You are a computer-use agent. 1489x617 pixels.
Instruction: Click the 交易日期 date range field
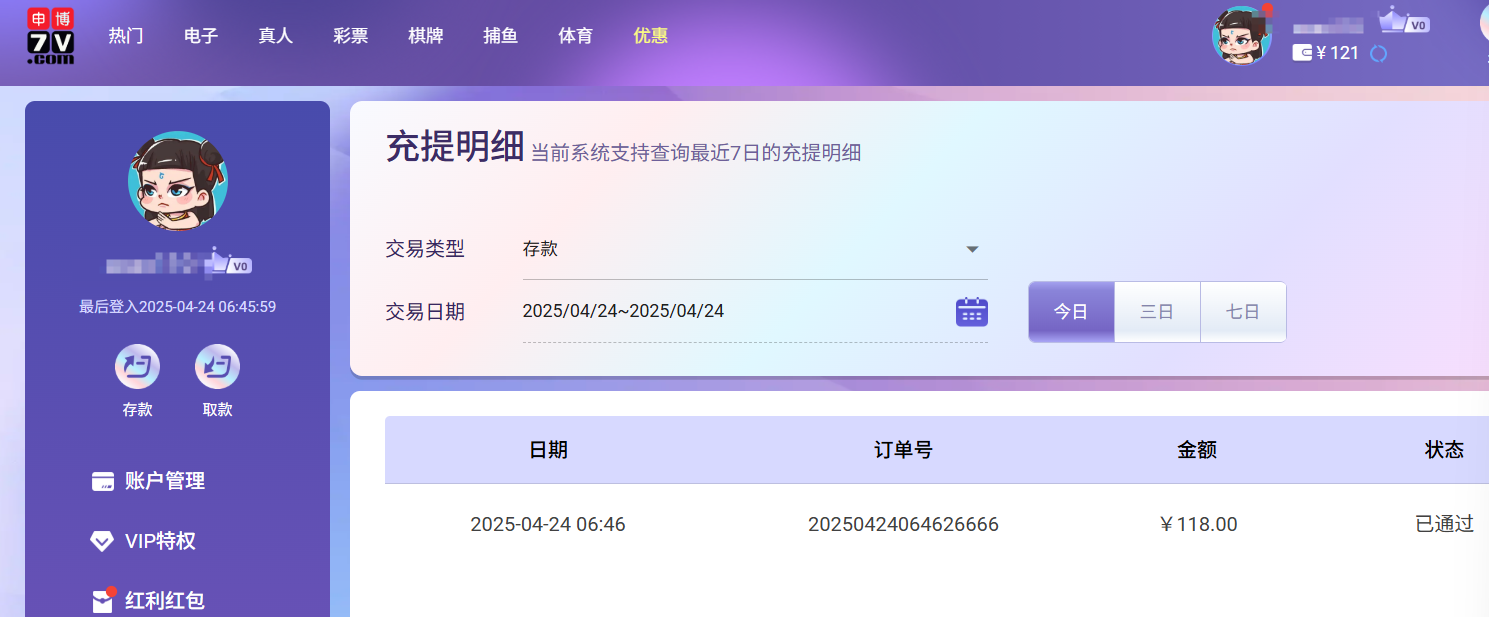click(730, 312)
